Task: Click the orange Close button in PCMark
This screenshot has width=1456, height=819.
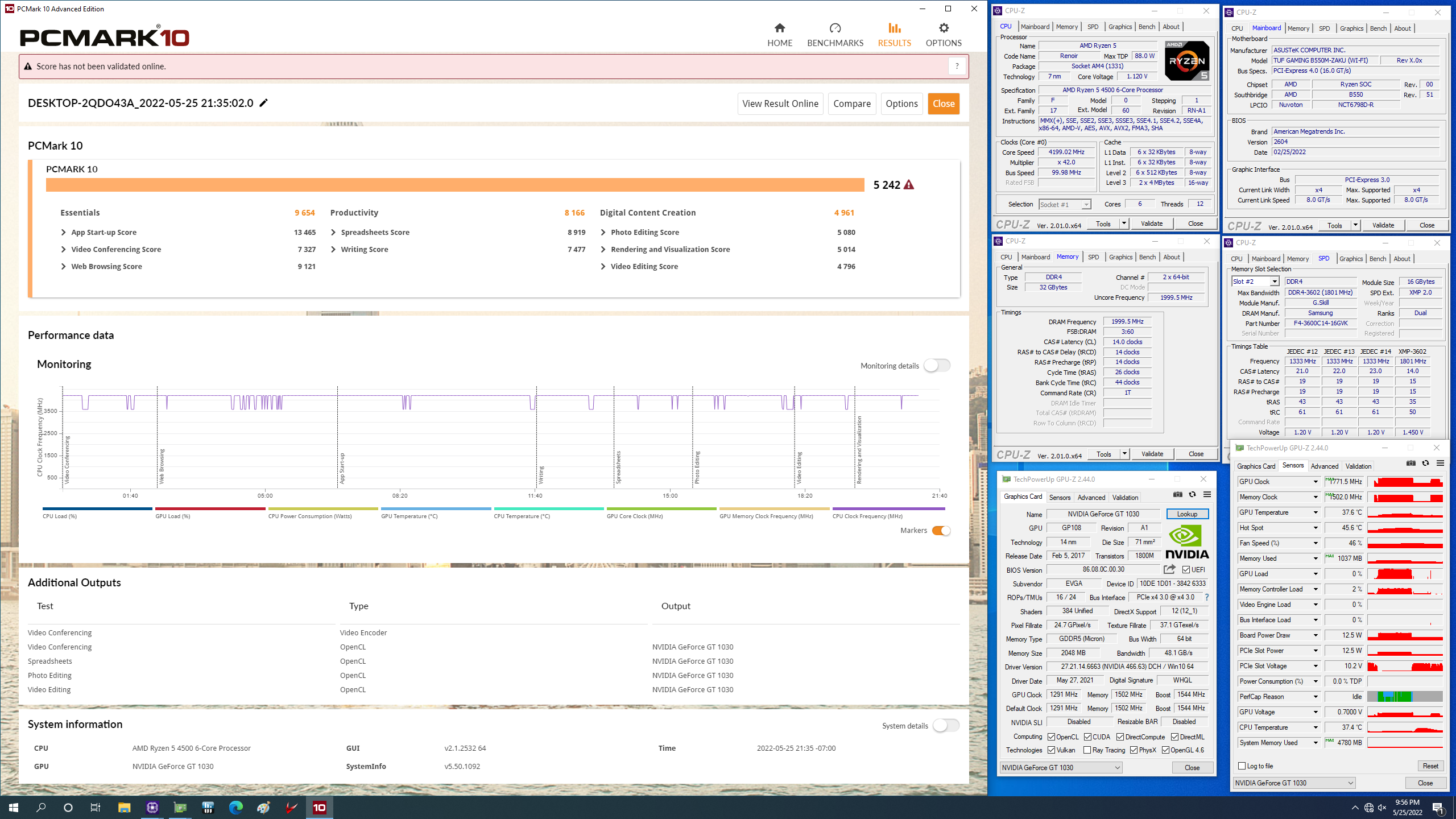Action: [944, 104]
